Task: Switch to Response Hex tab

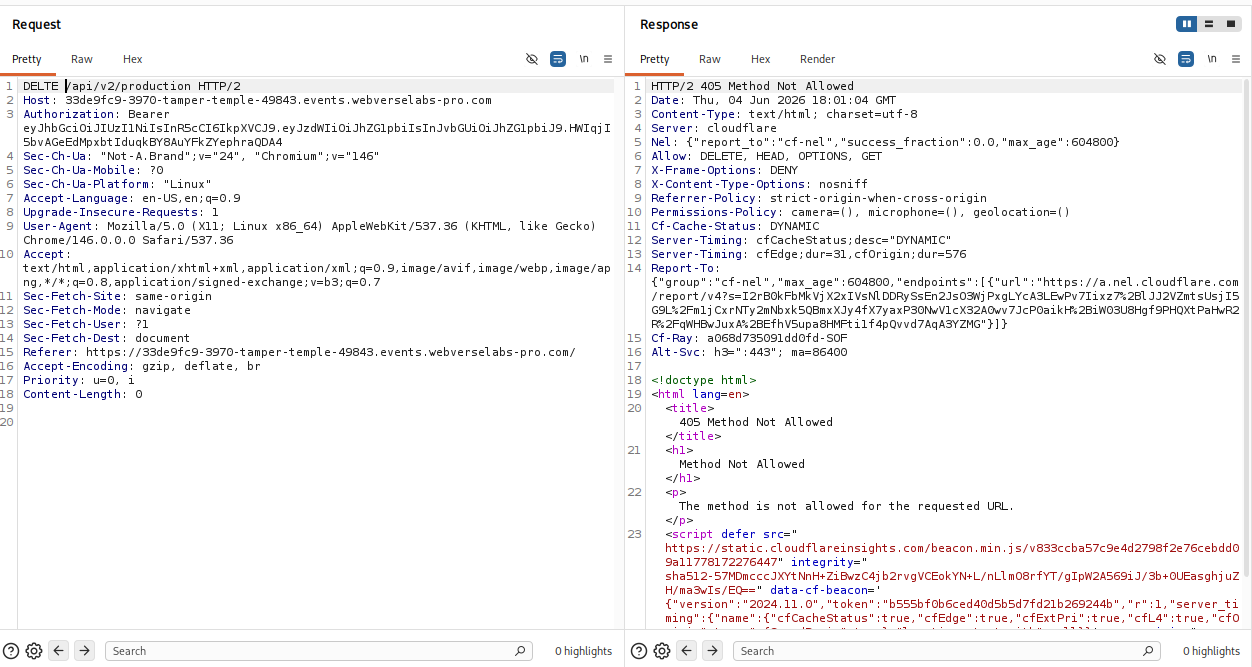Action: pyautogui.click(x=761, y=59)
